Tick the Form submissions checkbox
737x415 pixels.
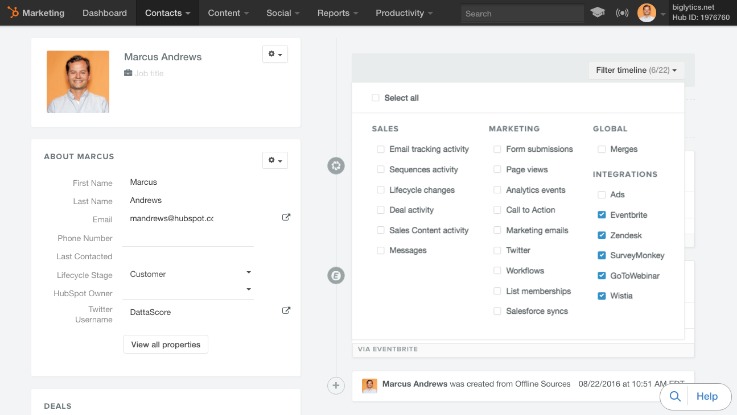coord(497,149)
